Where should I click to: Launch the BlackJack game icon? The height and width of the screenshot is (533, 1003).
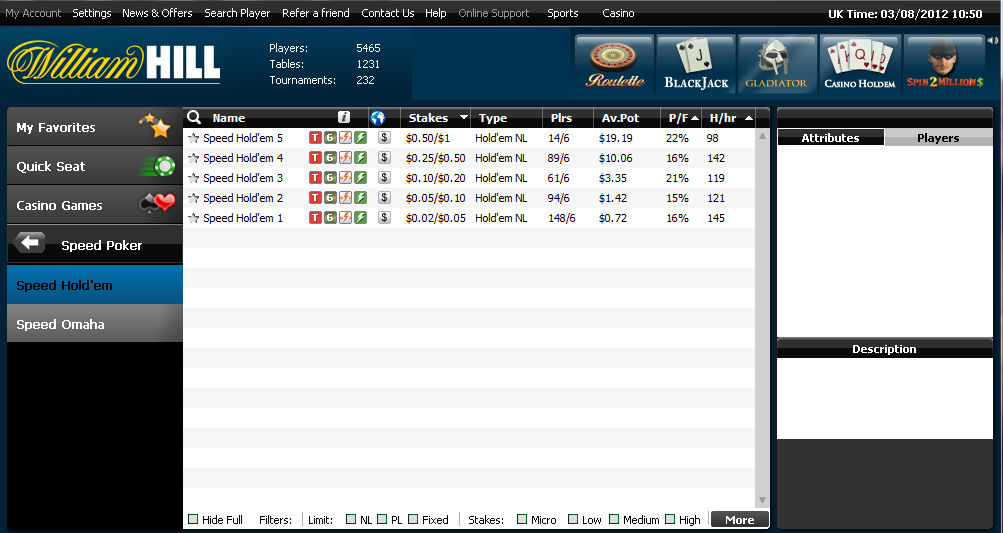click(696, 64)
